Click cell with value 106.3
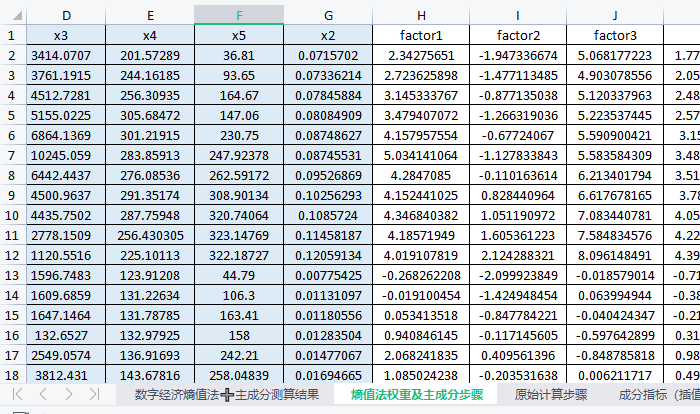The width and height of the screenshot is (700, 414). [239, 295]
